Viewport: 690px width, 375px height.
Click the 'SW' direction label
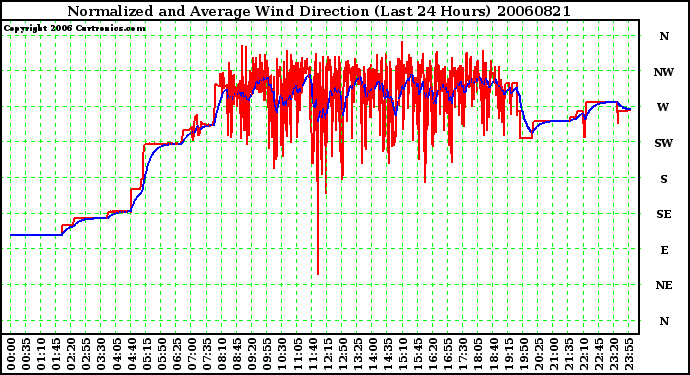pos(664,143)
